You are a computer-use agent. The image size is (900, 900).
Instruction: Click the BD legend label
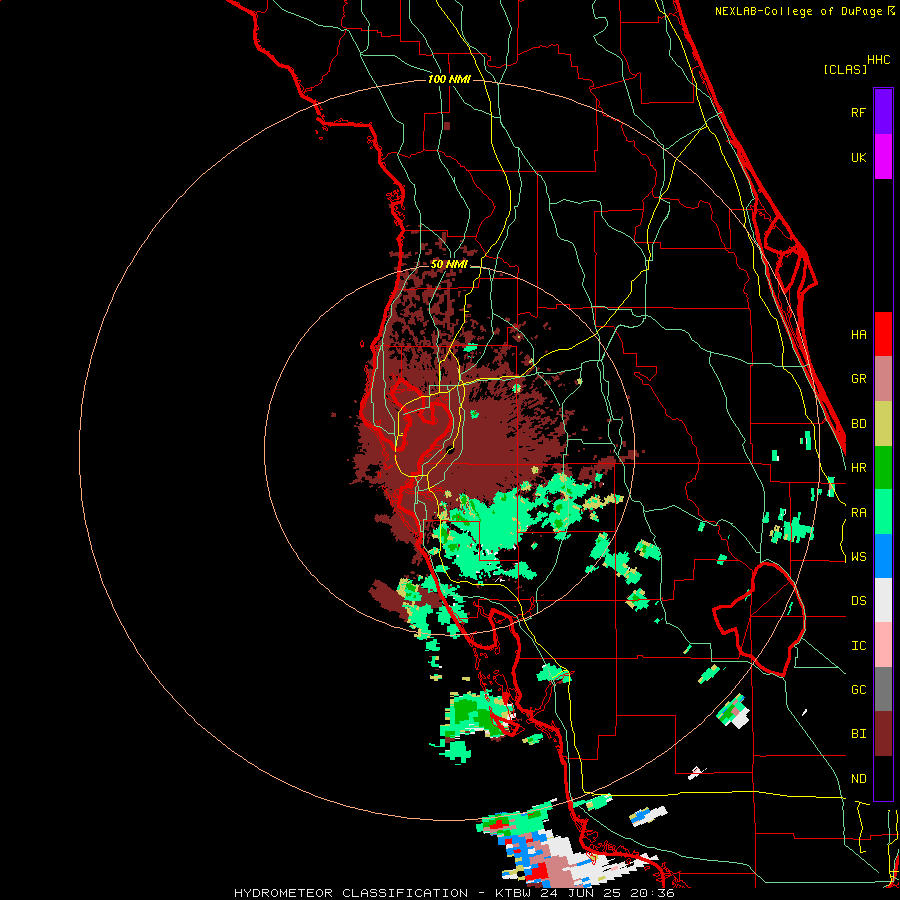pos(858,424)
